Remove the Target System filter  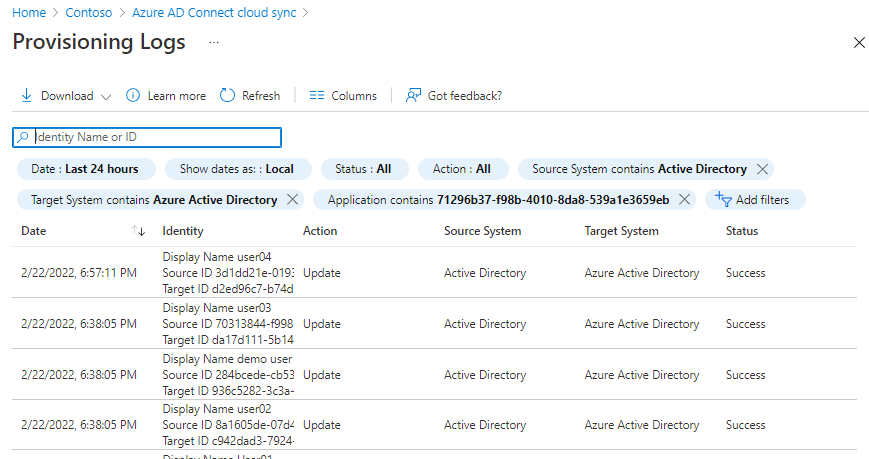pos(292,200)
